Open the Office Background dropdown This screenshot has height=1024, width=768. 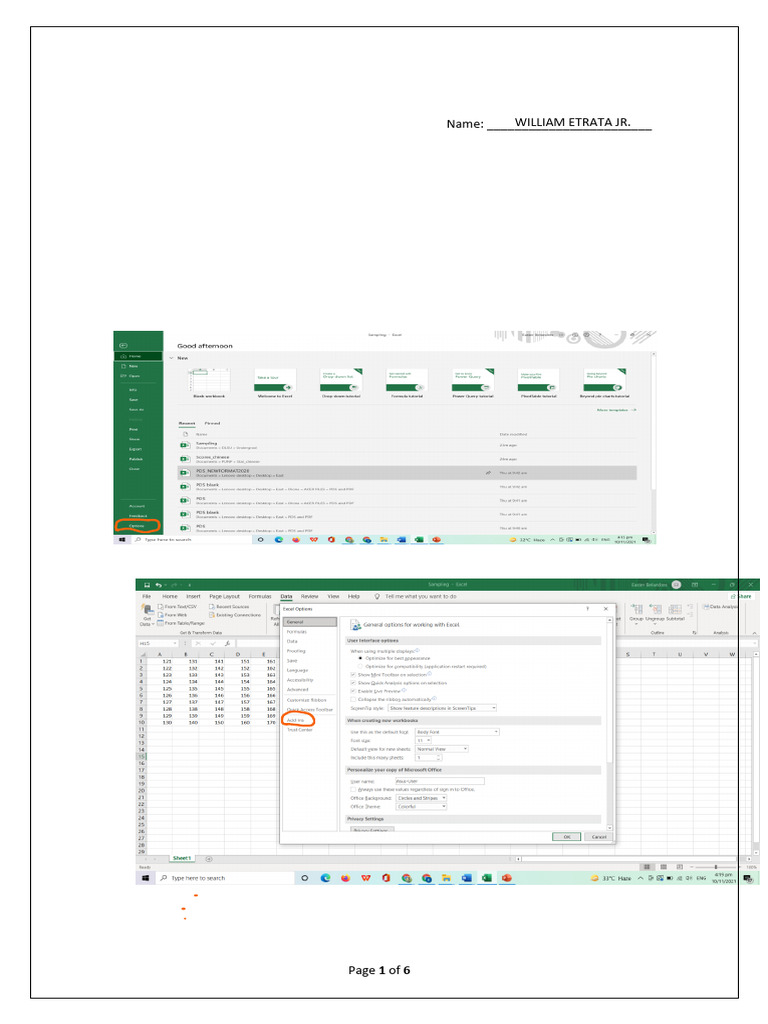[x=421, y=798]
